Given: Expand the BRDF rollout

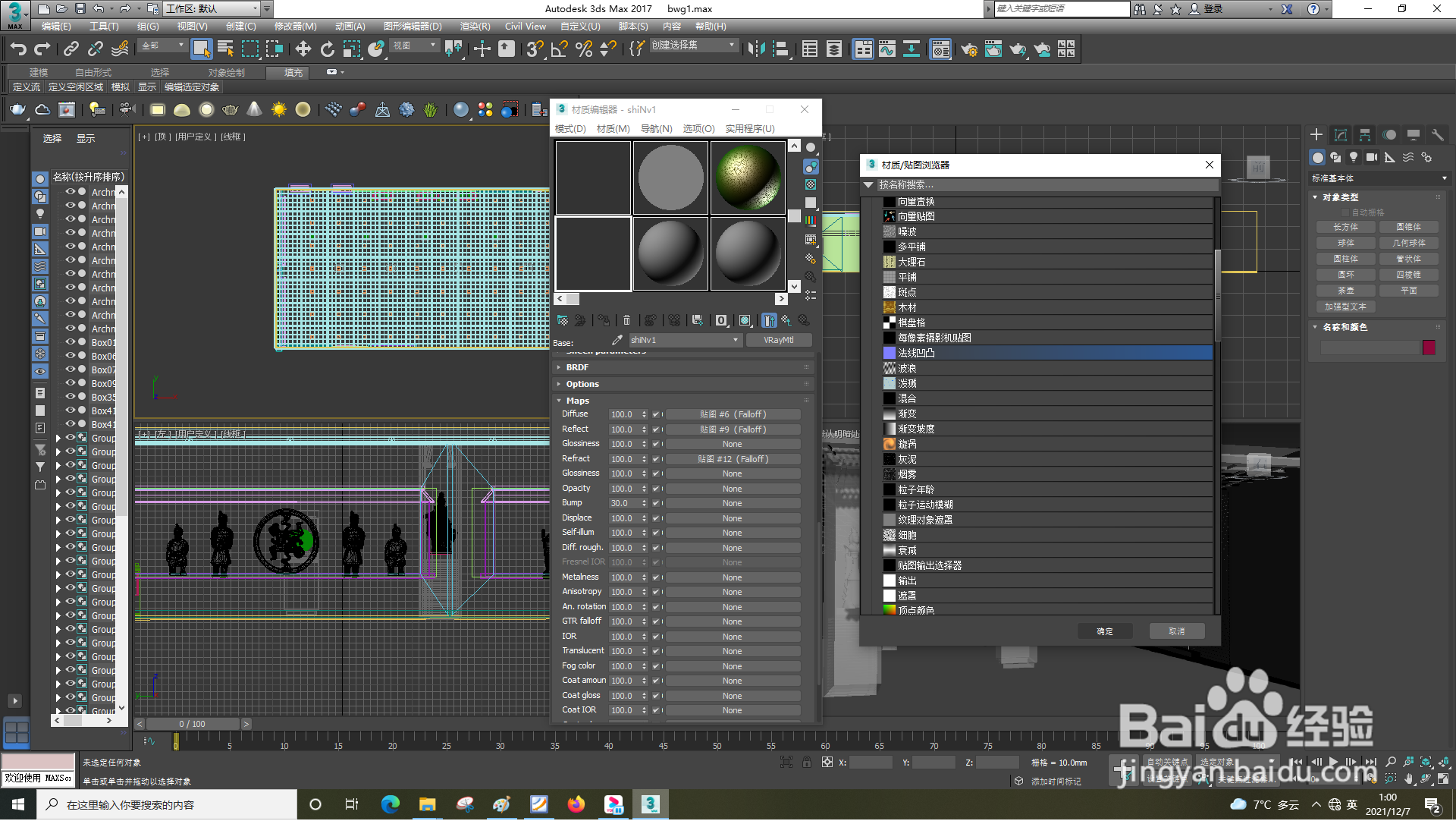Looking at the screenshot, I should click(576, 367).
